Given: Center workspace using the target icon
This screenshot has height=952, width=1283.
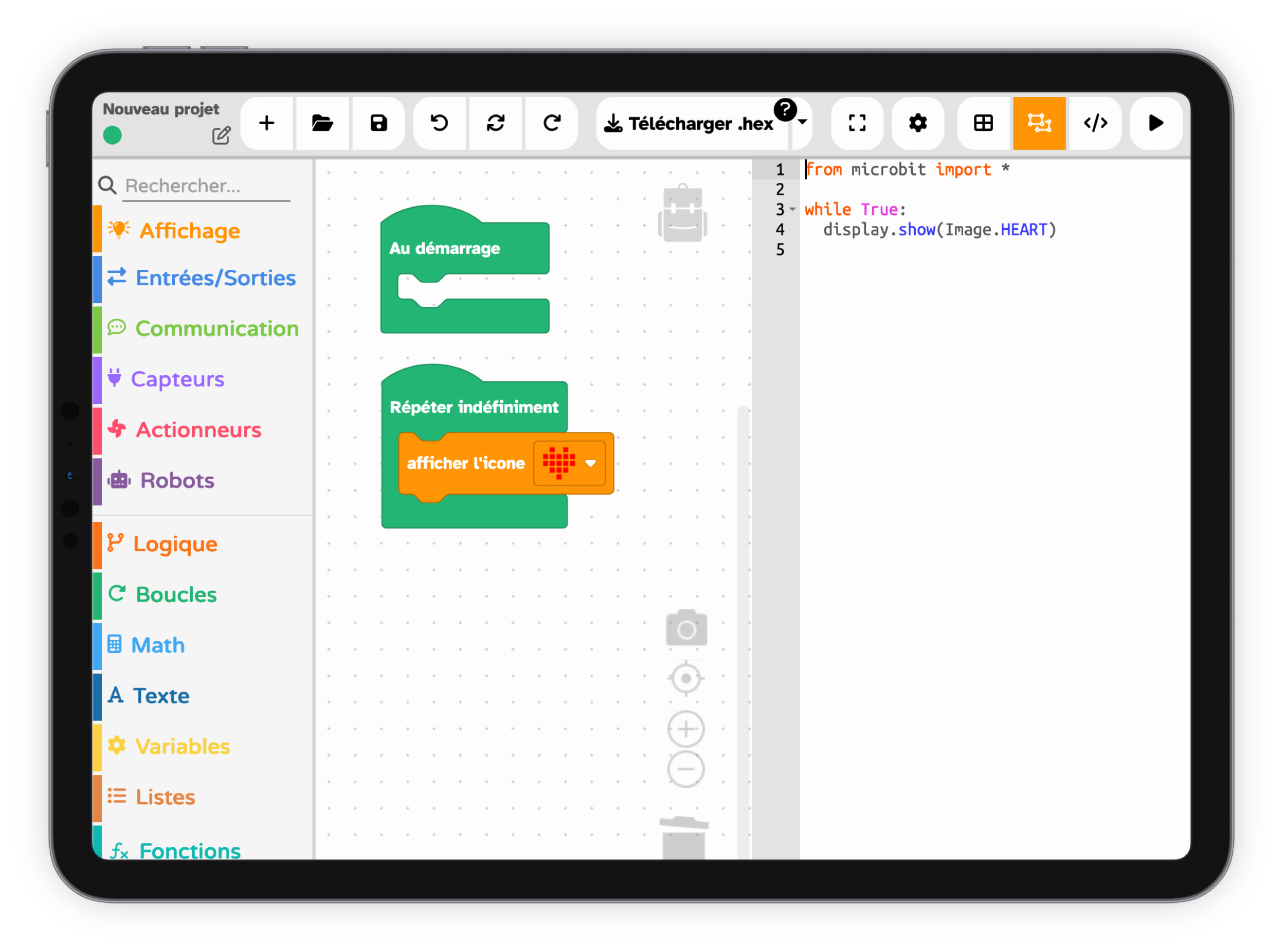Looking at the screenshot, I should pyautogui.click(x=685, y=678).
